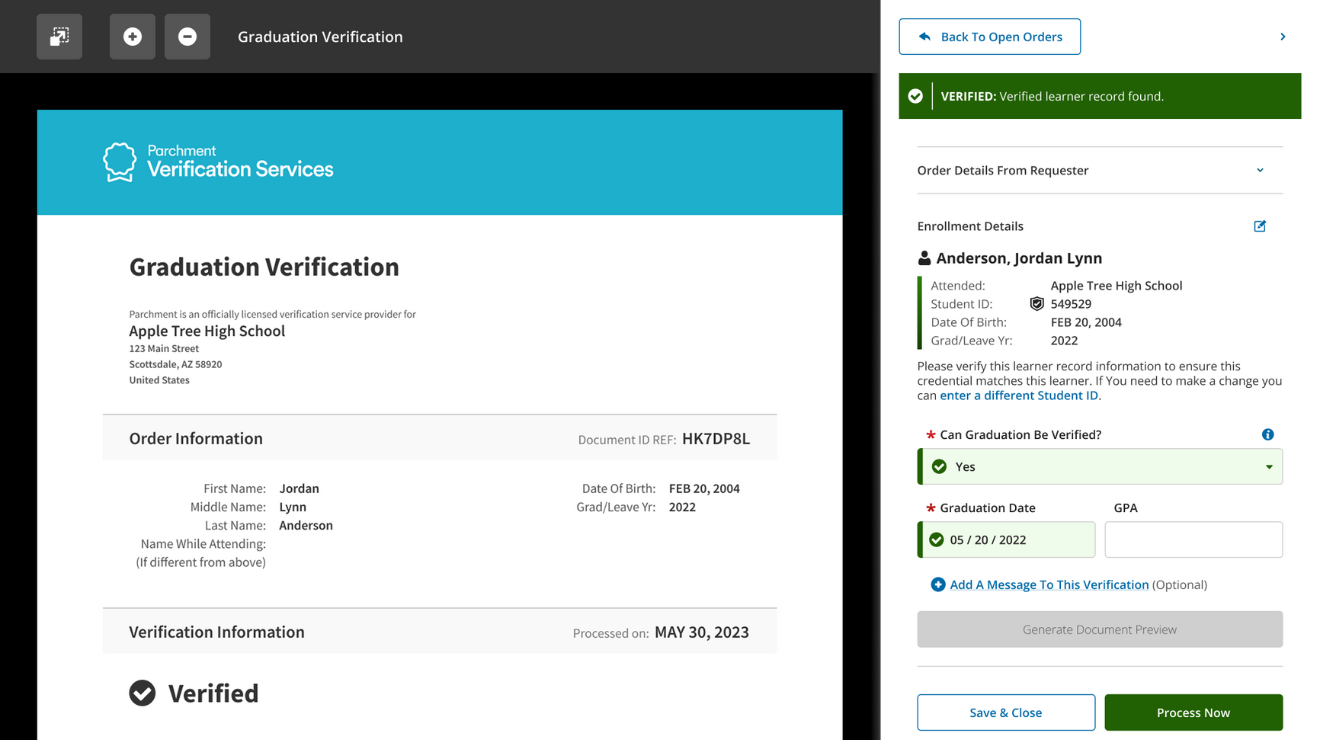Image resolution: width=1320 pixels, height=740 pixels.
Task: Click the Verification Information section heading
Action: tap(217, 632)
